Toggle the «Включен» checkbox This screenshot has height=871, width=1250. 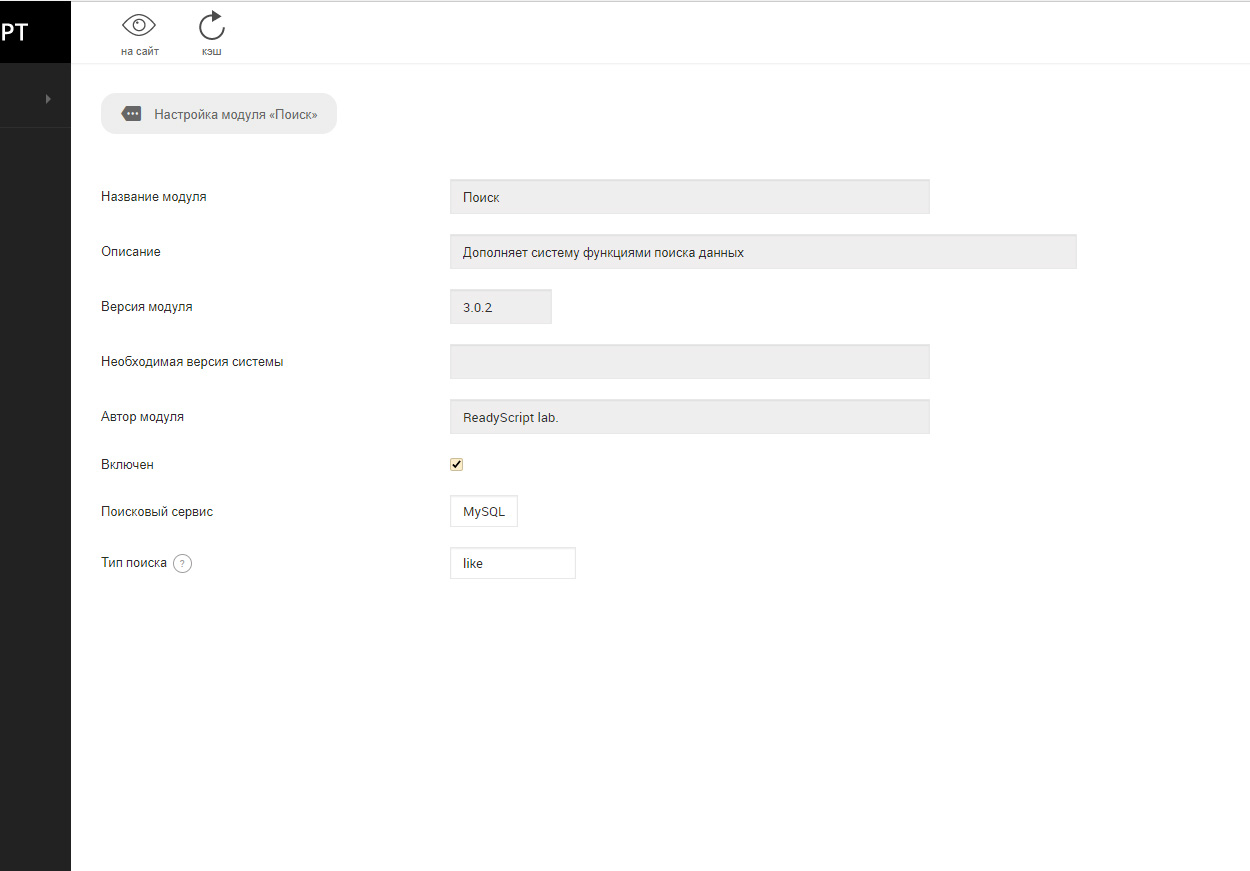pyautogui.click(x=457, y=465)
